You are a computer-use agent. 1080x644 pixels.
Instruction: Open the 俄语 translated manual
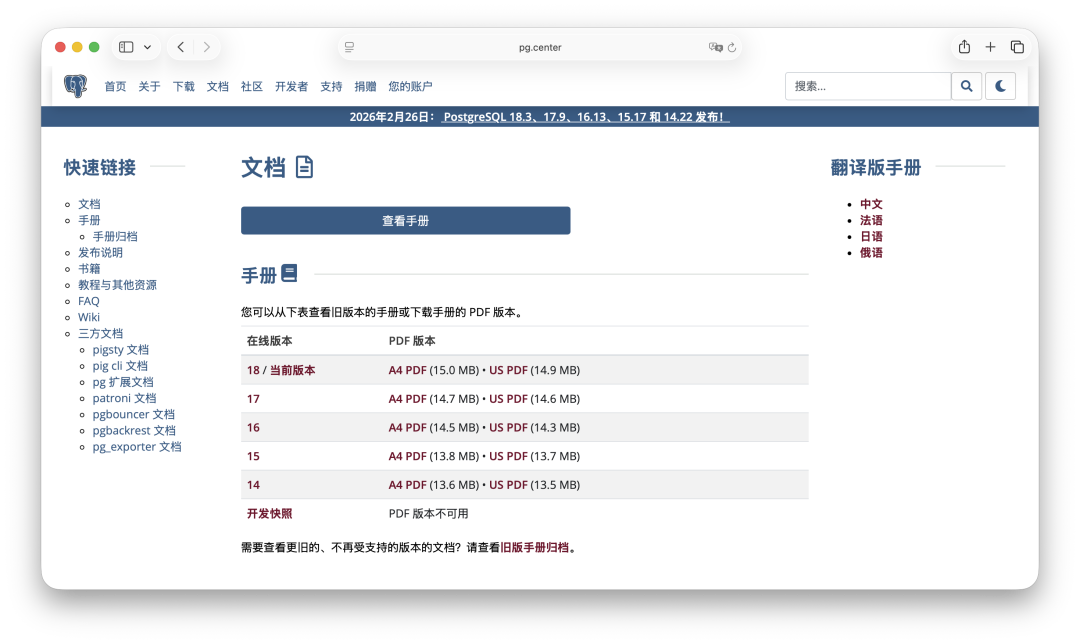click(871, 252)
